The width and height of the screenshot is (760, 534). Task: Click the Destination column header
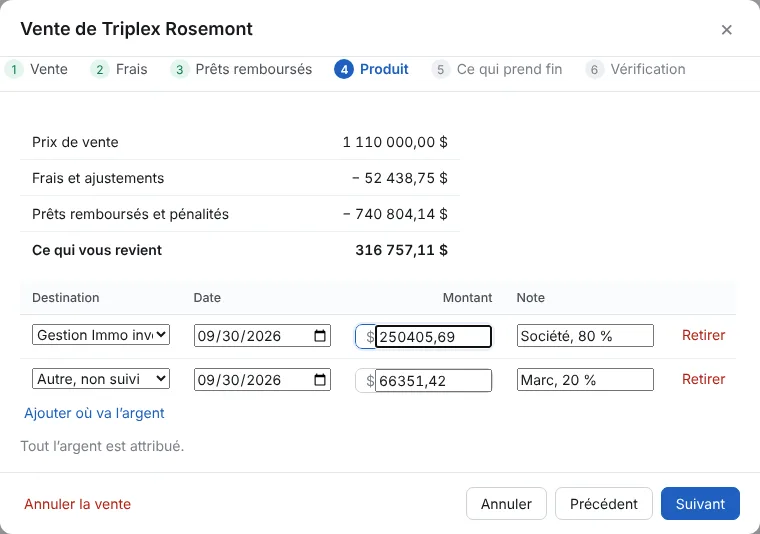pyautogui.click(x=65, y=298)
